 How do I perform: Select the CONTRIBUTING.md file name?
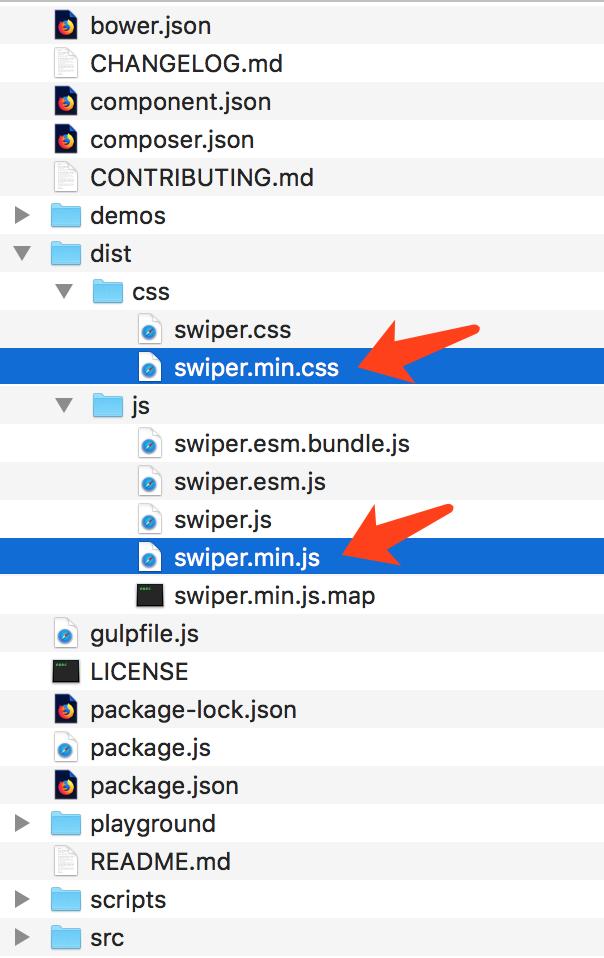point(202,178)
